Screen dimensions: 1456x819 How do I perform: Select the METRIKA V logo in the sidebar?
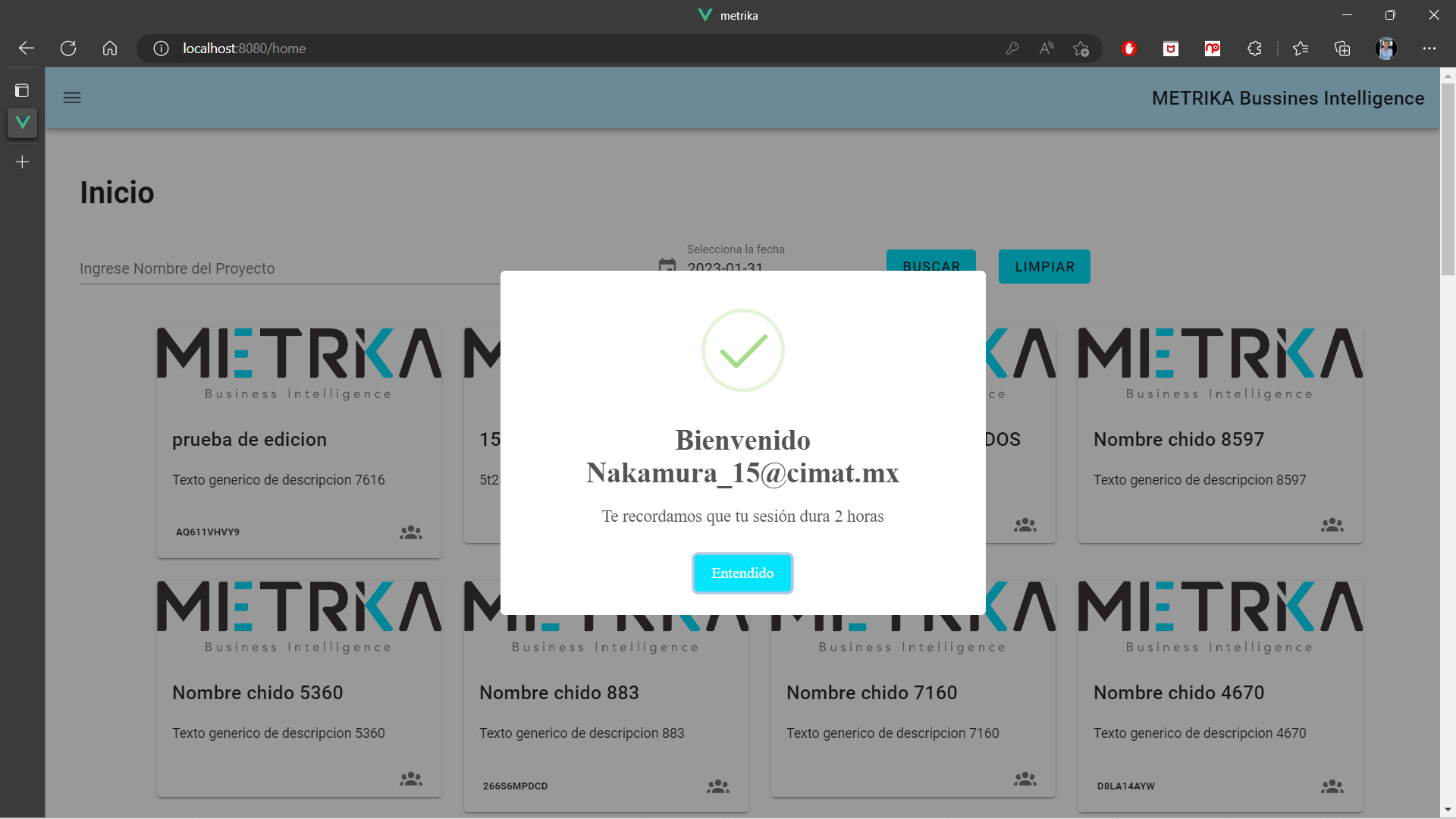tap(22, 122)
